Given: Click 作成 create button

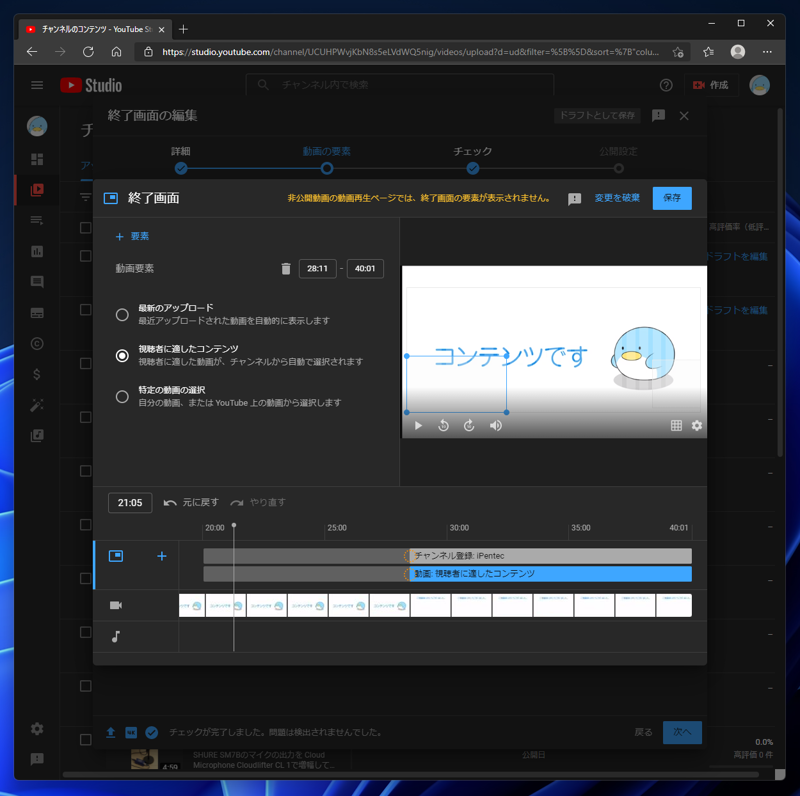Looking at the screenshot, I should pyautogui.click(x=711, y=85).
